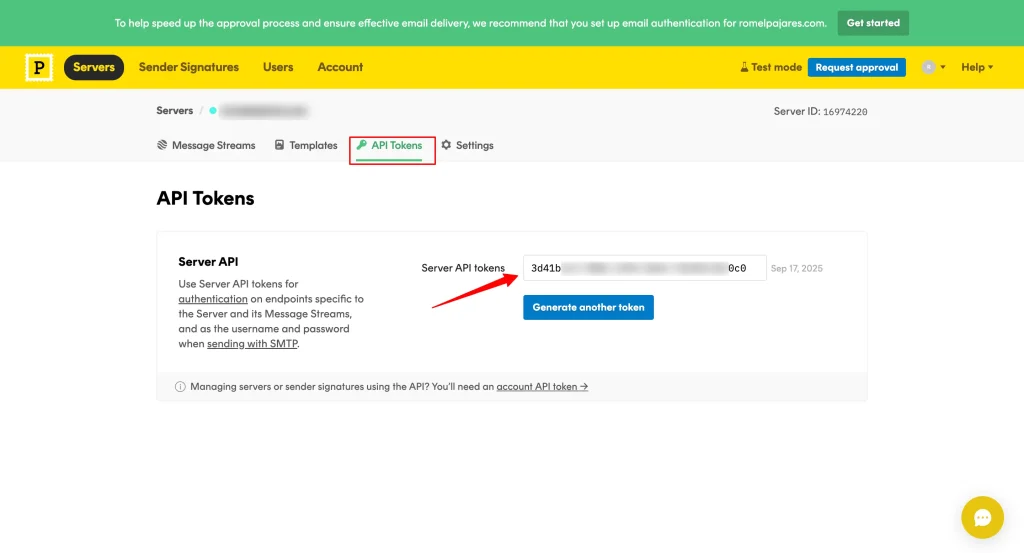Screen dimensions: 1024x553
Task: Click the Templates document icon
Action: click(x=279, y=145)
